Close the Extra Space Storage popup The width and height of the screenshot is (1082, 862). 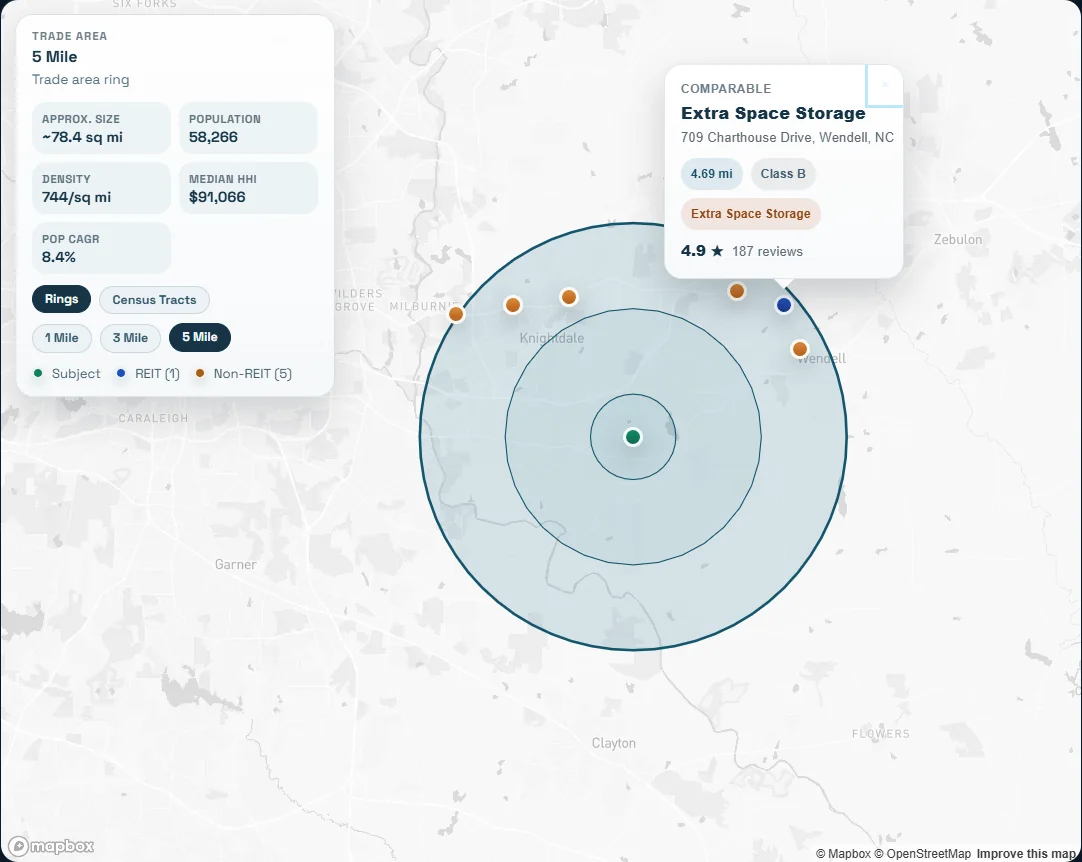coord(885,85)
